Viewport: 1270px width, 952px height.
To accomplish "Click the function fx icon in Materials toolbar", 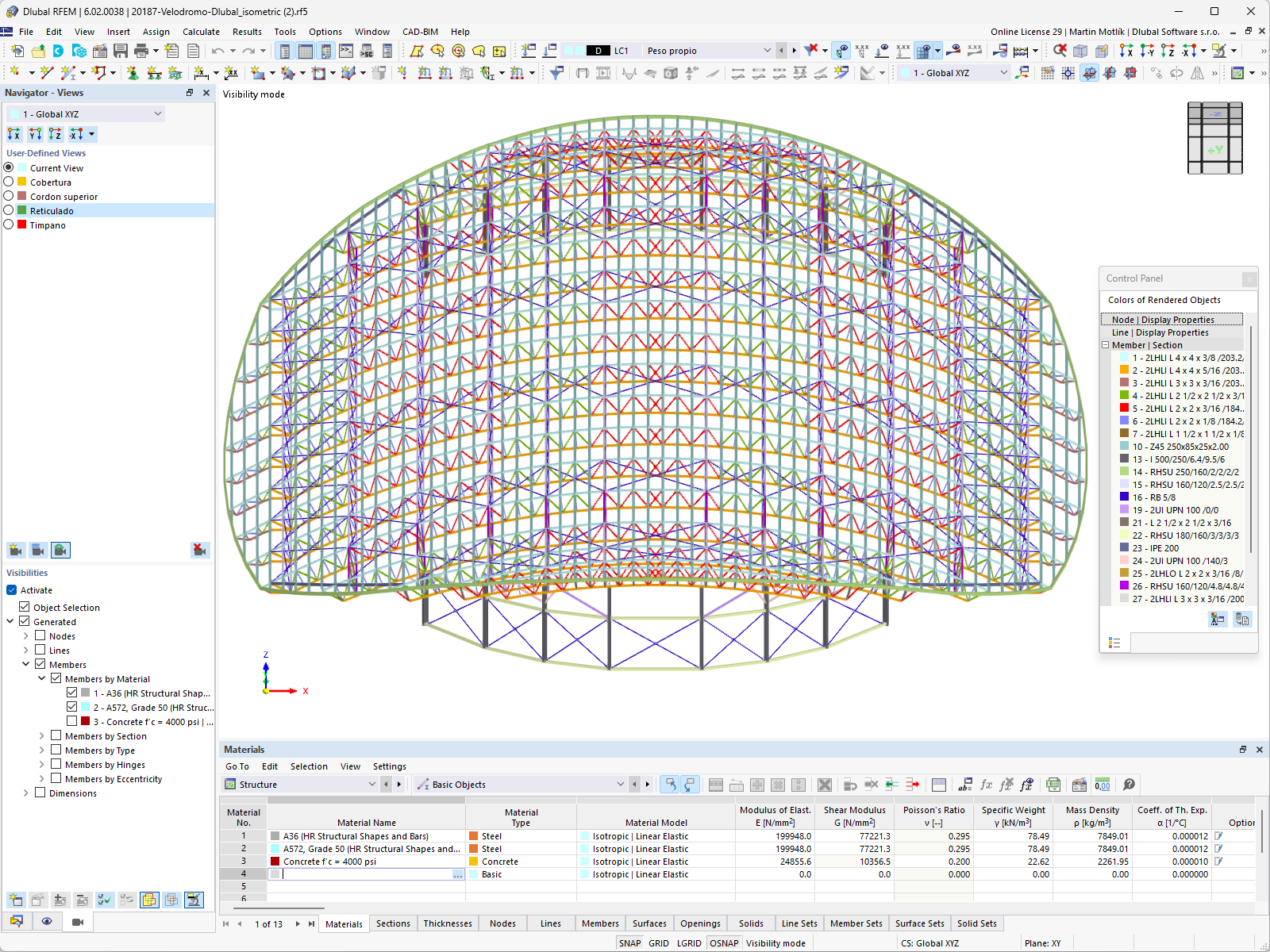I will click(x=987, y=785).
